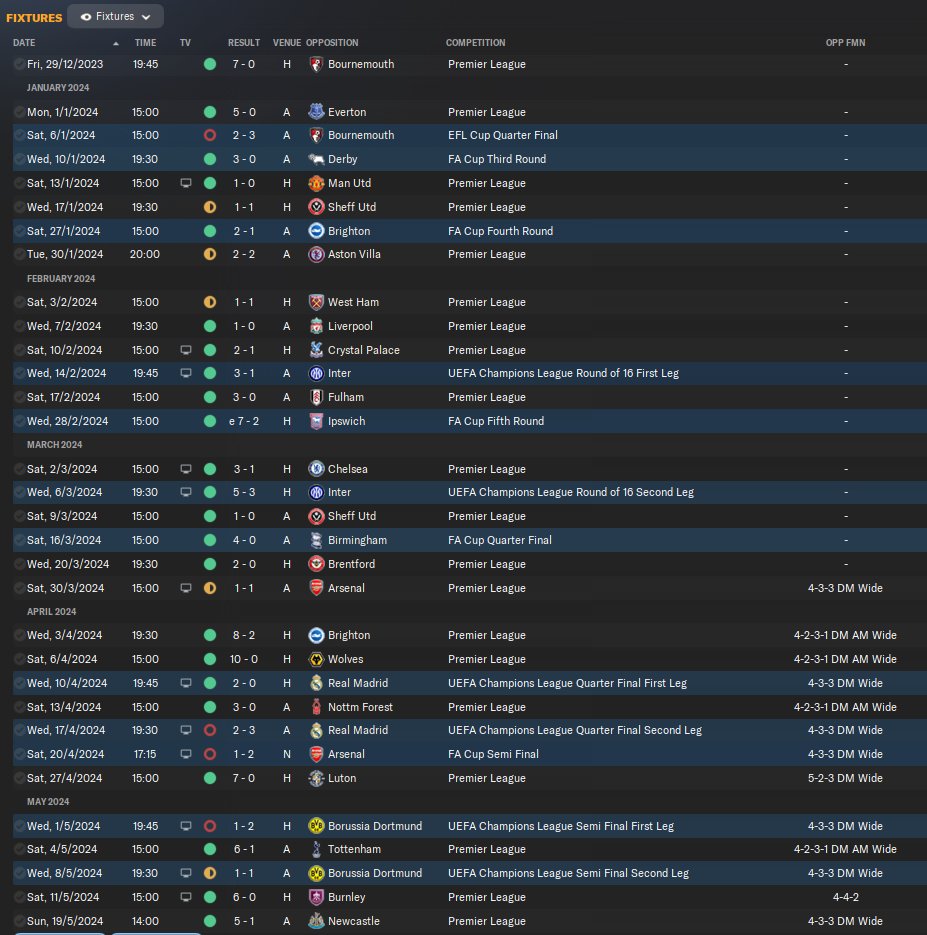Click the Borussia Dortmund badge on 1/5/2024
The image size is (927, 935).
click(x=316, y=826)
